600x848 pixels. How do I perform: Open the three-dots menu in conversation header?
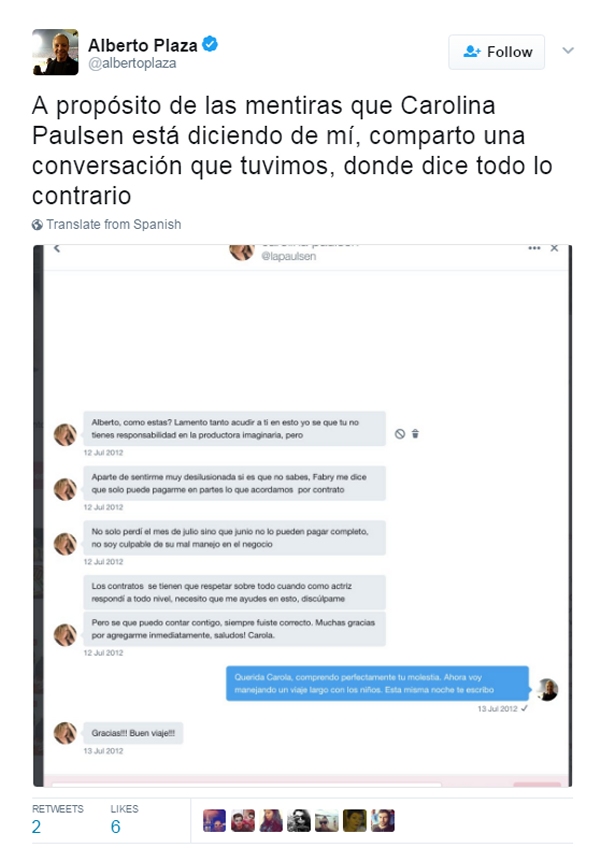(x=534, y=248)
